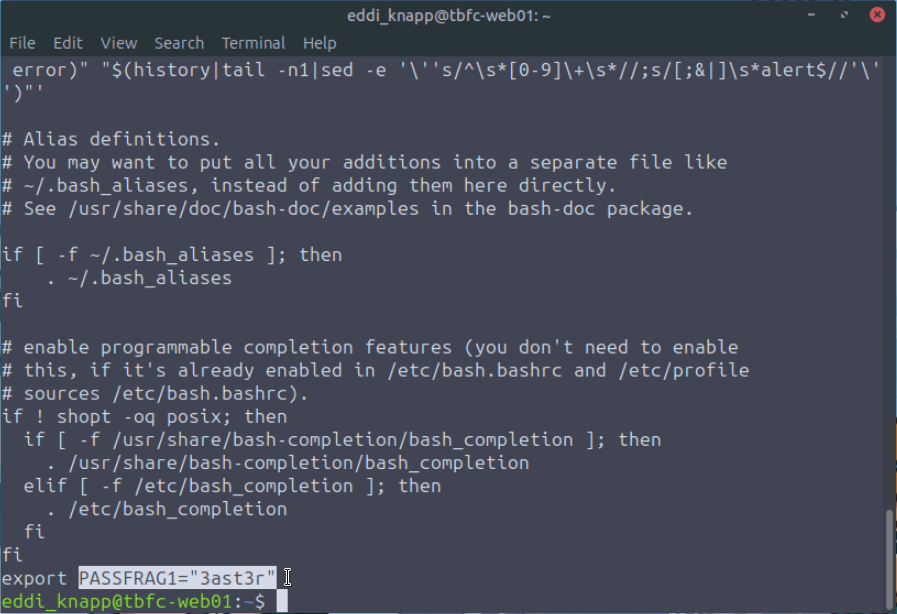This screenshot has width=897, height=614.
Task: Minimize the terminal window
Action: point(810,15)
